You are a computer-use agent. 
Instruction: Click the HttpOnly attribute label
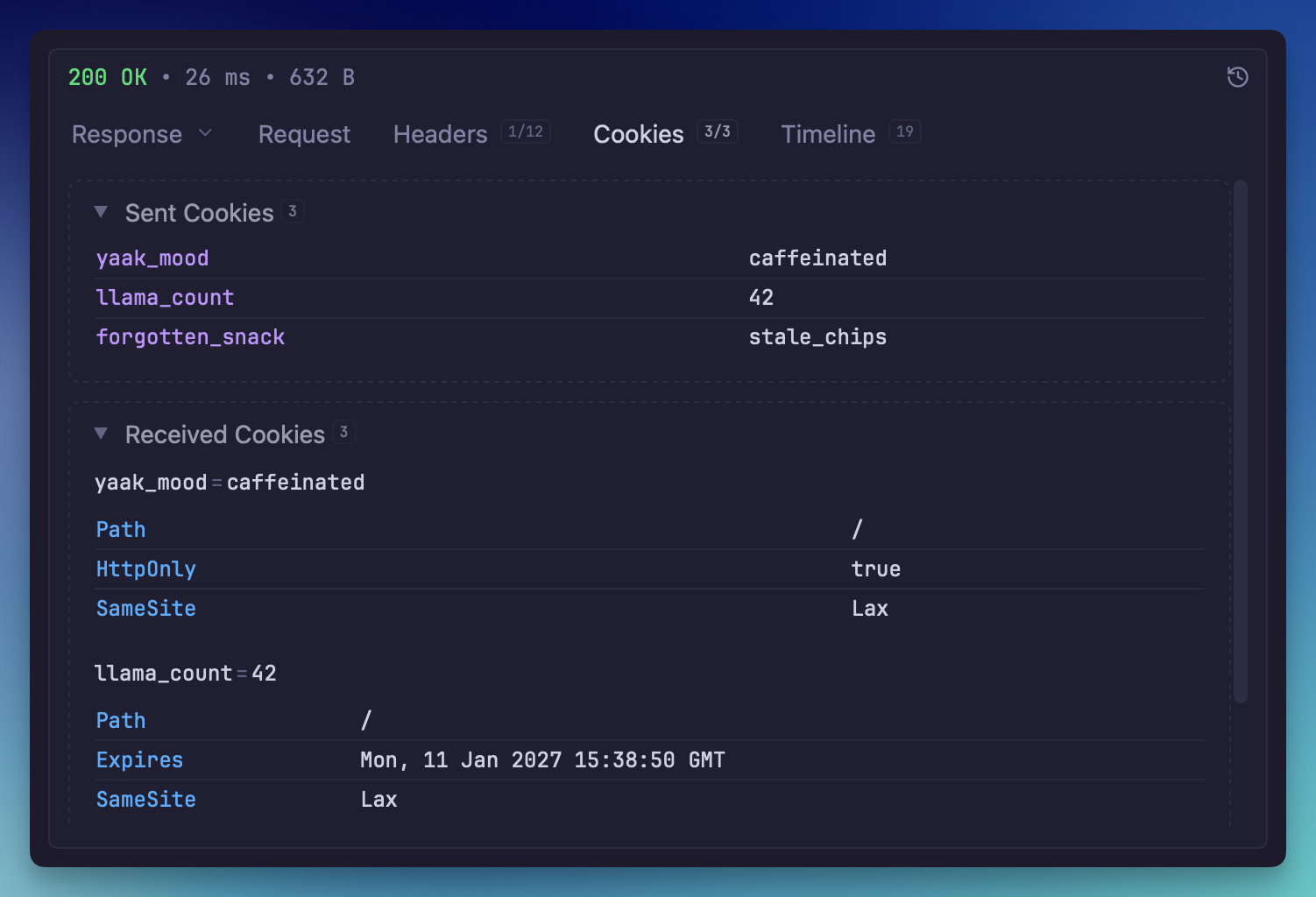coord(145,569)
